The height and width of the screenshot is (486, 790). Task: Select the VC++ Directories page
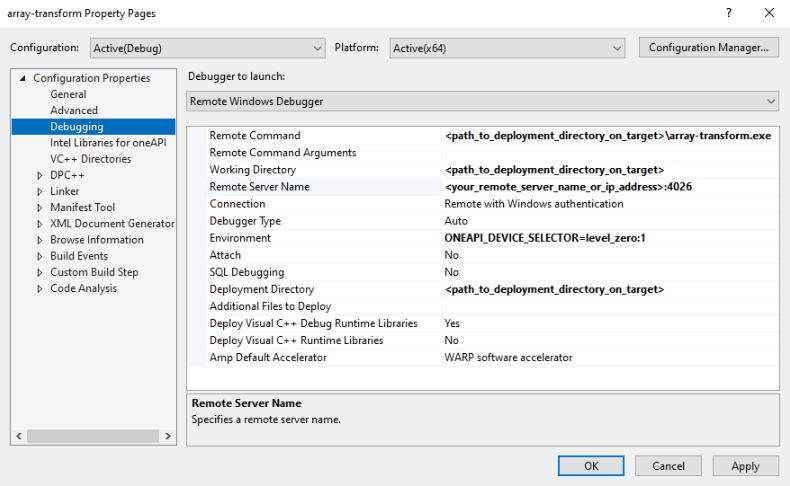(90, 159)
